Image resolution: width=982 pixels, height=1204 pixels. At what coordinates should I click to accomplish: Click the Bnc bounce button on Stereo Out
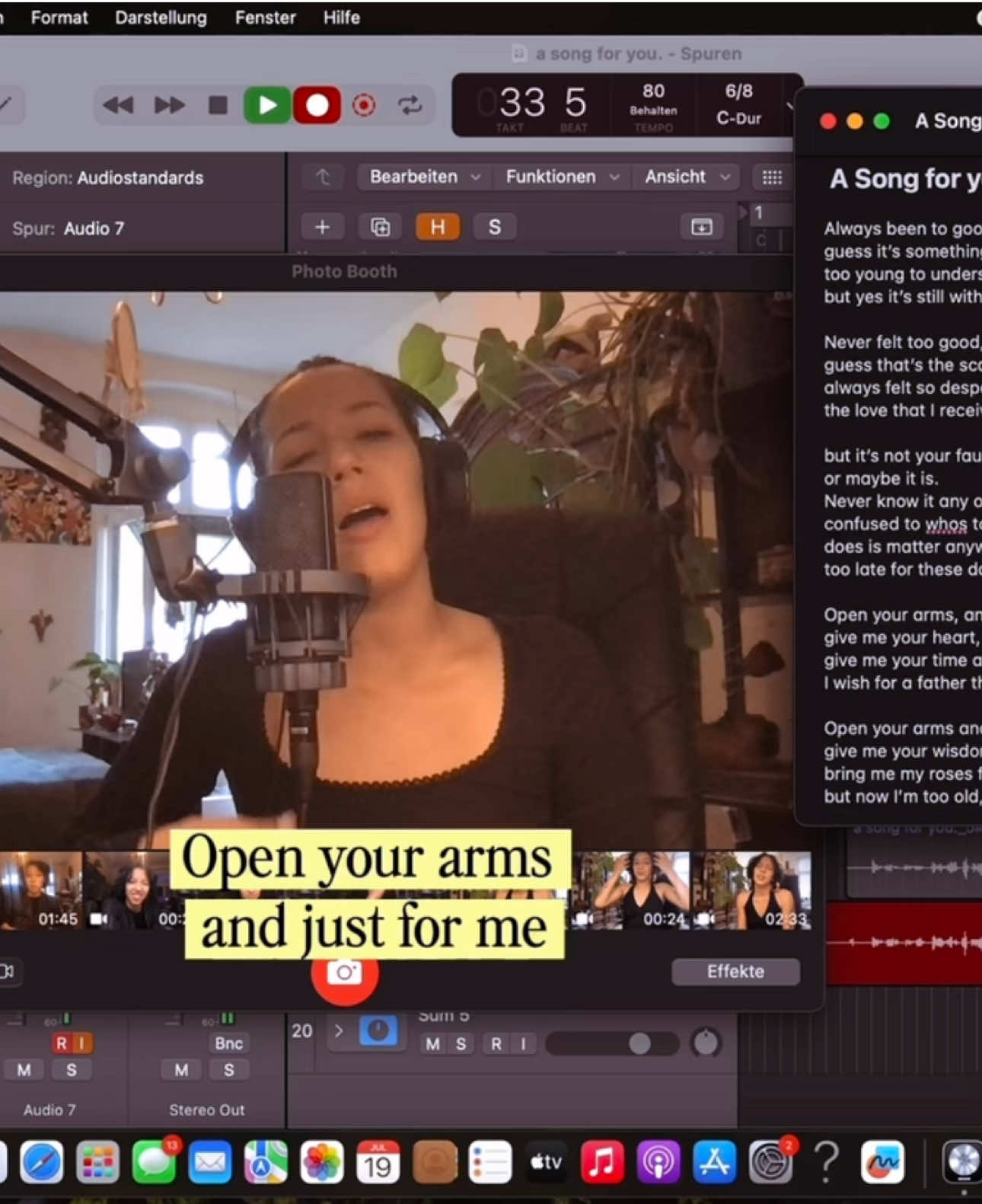pyautogui.click(x=228, y=1043)
